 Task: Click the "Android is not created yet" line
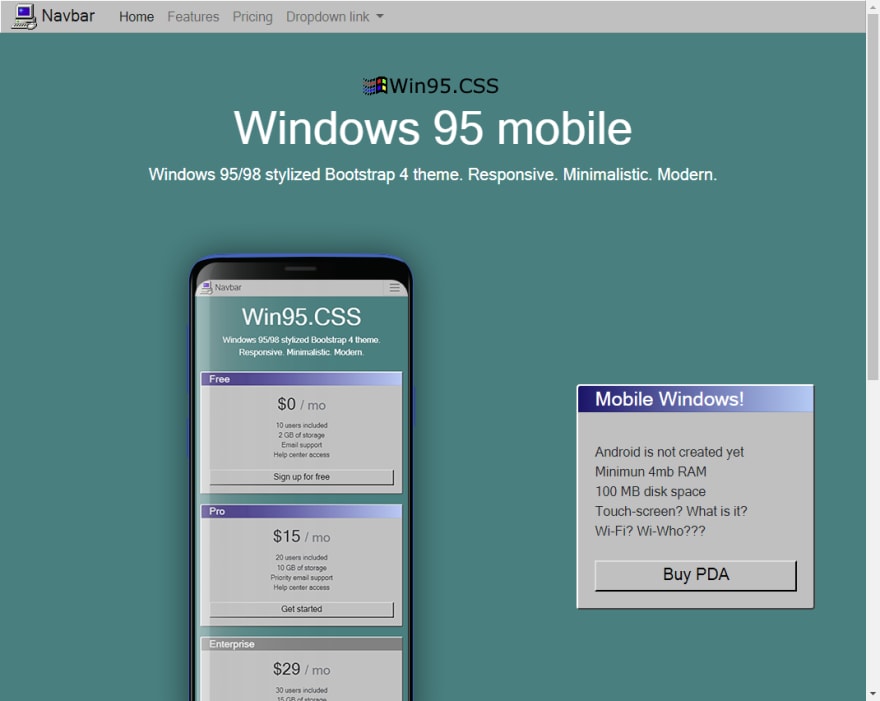tap(669, 452)
